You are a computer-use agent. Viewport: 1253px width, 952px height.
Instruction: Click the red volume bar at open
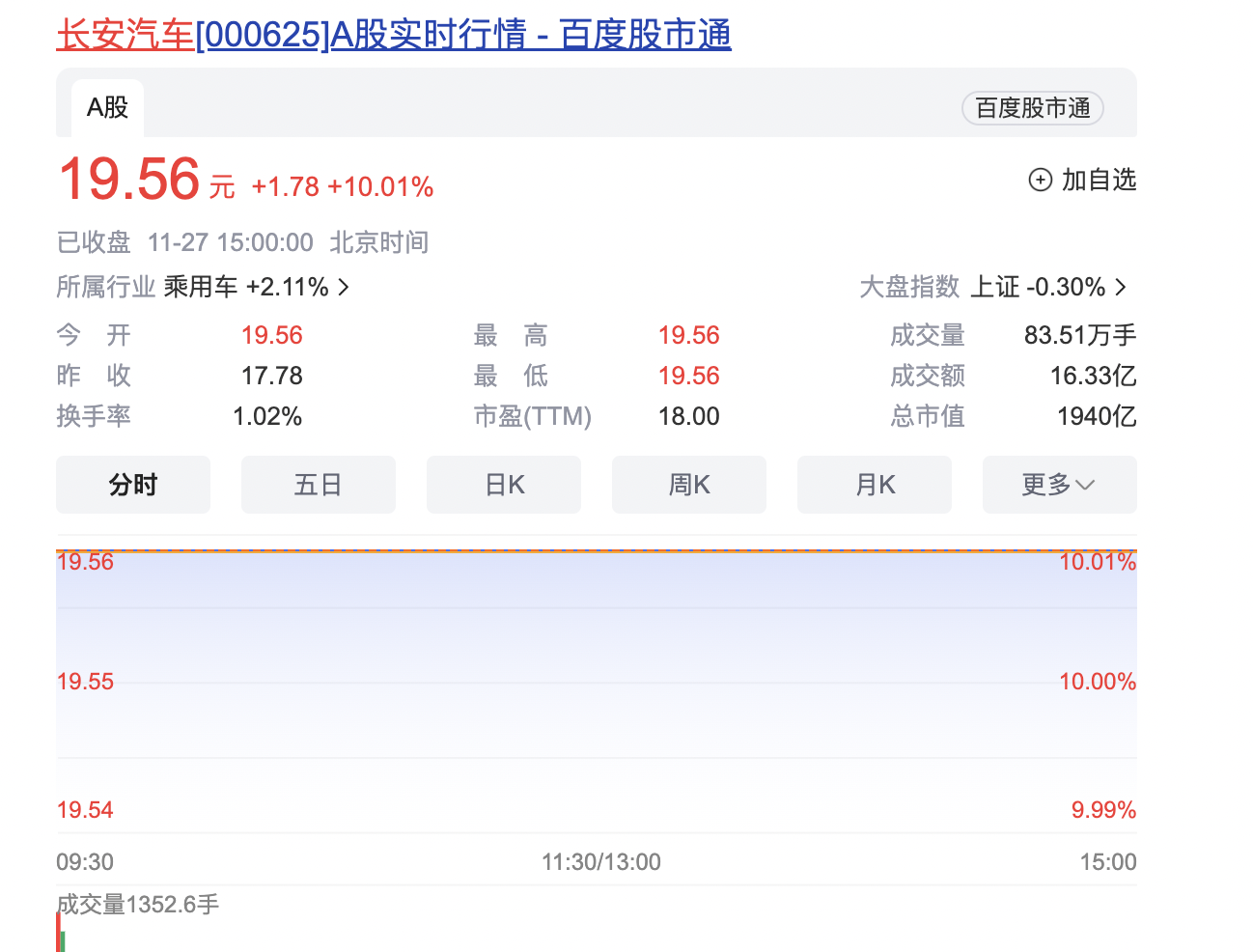58,933
